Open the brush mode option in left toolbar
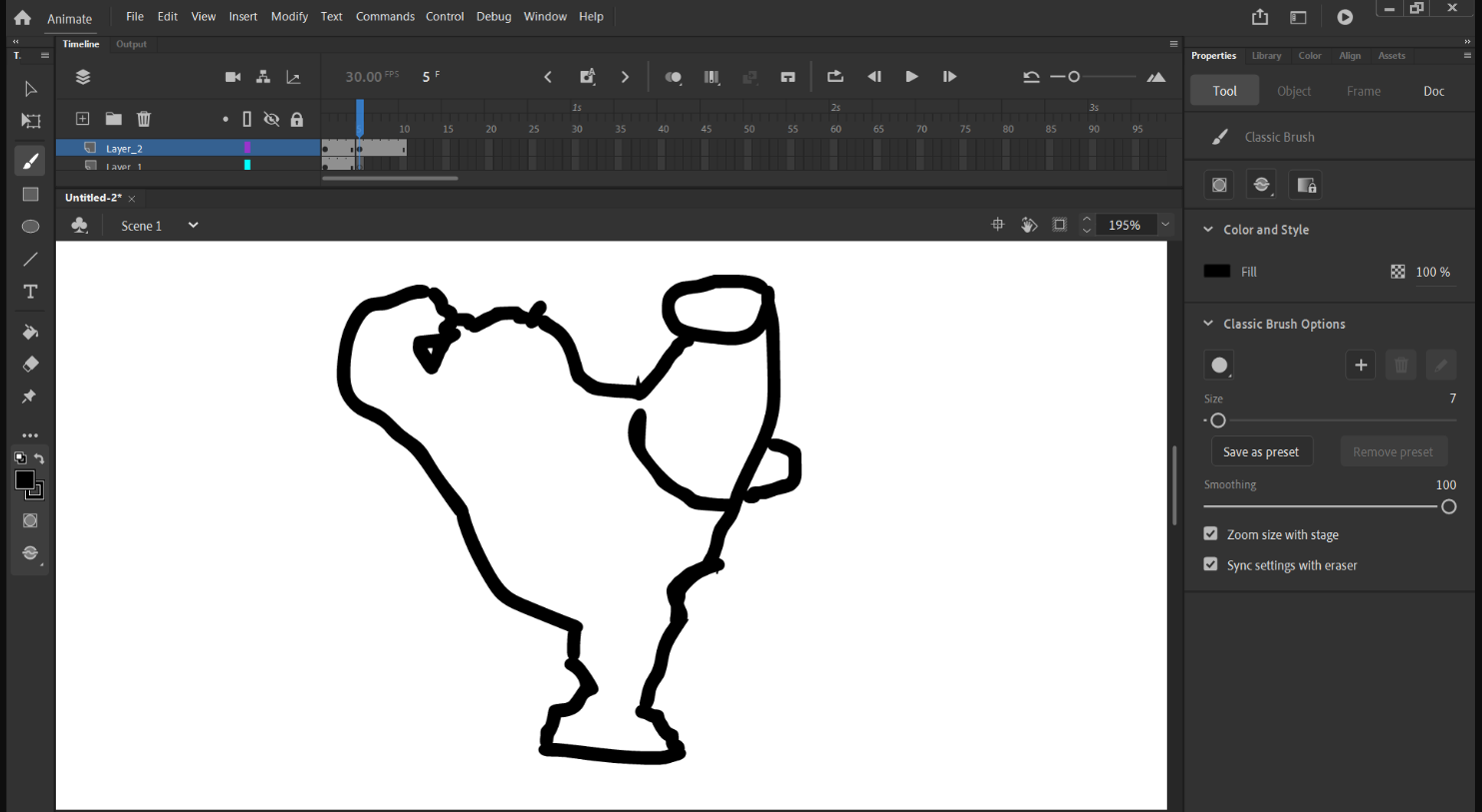This screenshot has width=1482, height=812. point(30,553)
